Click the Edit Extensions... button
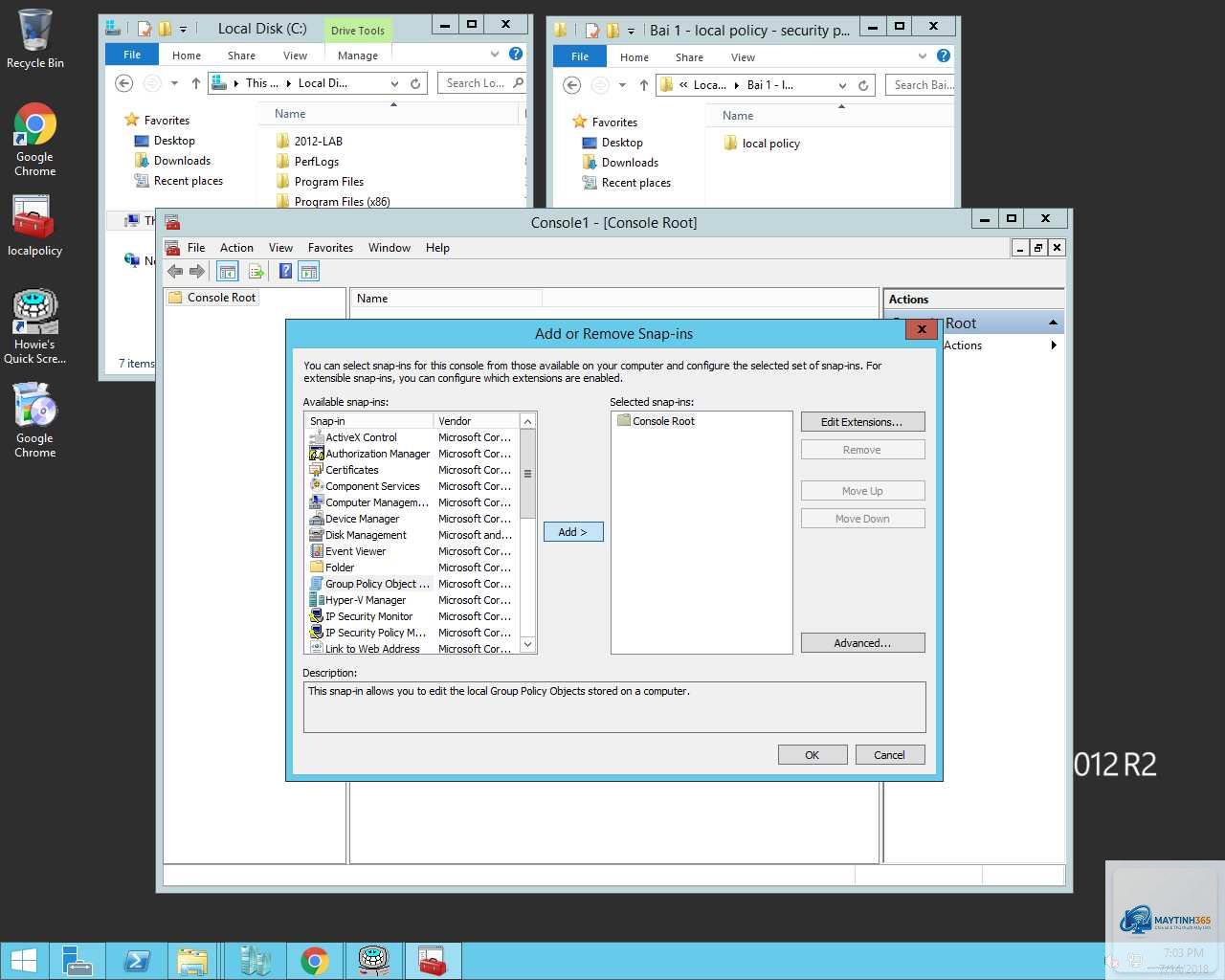Viewport: 1225px width, 980px height. tap(862, 422)
